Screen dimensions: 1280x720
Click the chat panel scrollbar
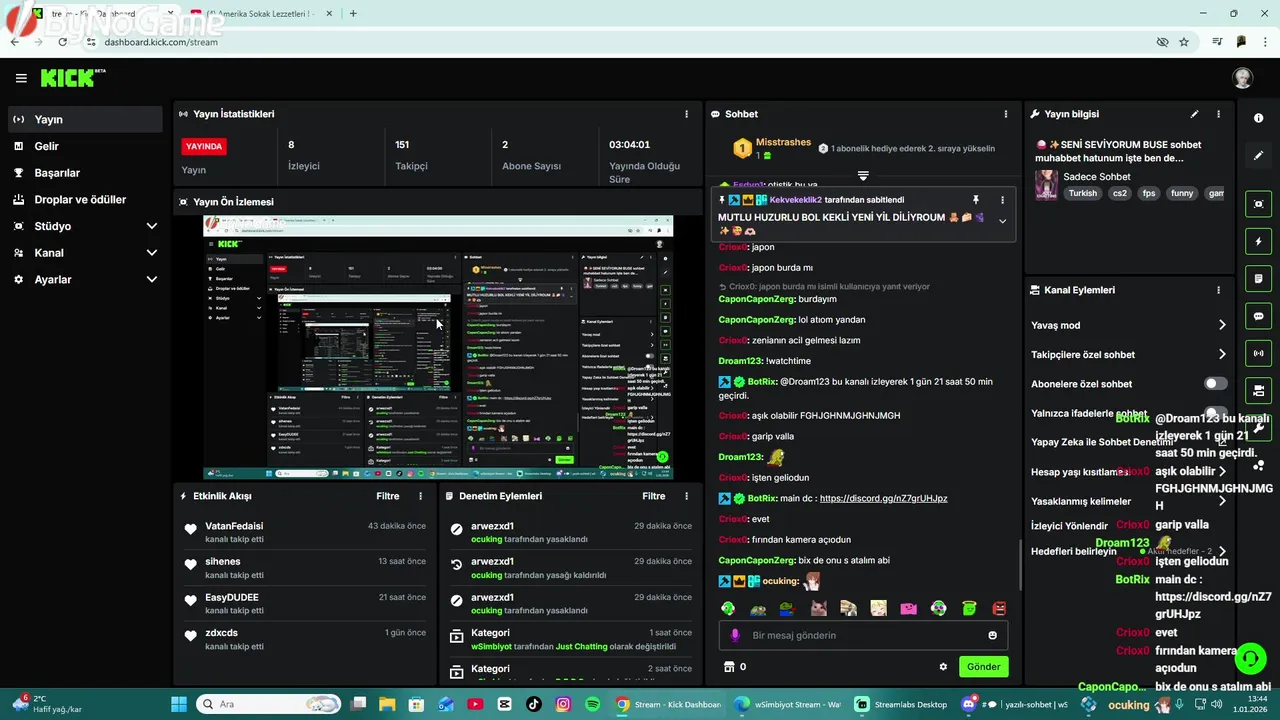pyautogui.click(x=1019, y=565)
